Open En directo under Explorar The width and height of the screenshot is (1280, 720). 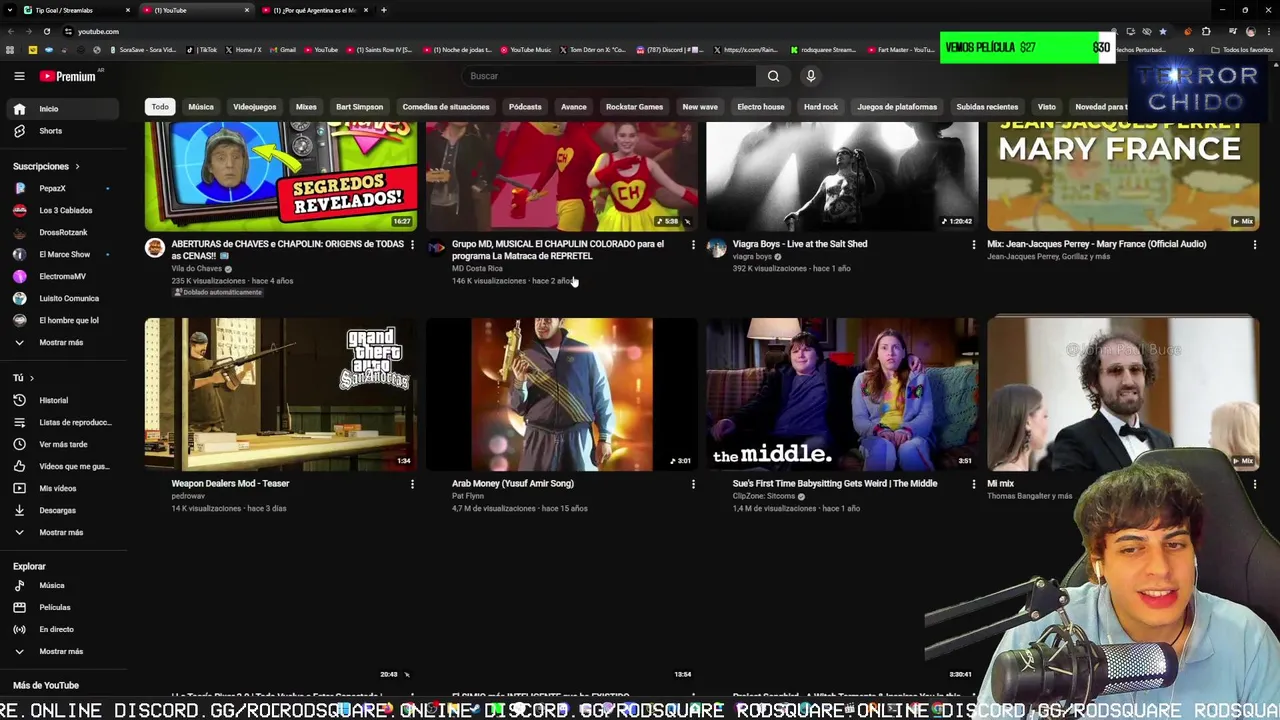(62, 629)
